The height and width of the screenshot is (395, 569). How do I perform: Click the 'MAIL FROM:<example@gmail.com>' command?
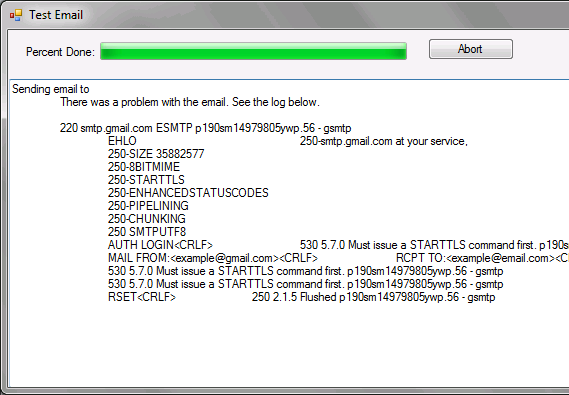(x=213, y=258)
